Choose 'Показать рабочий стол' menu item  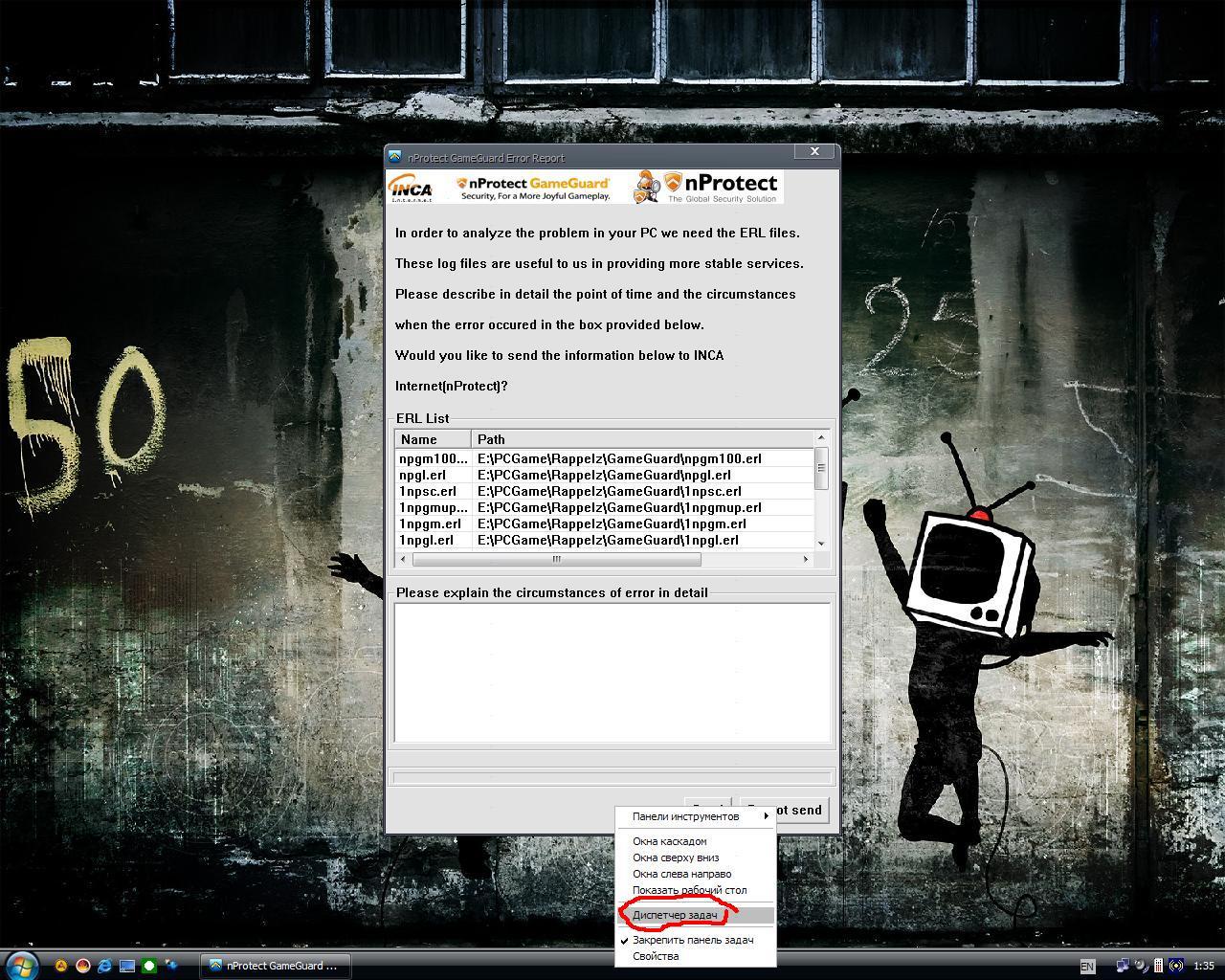[x=689, y=890]
